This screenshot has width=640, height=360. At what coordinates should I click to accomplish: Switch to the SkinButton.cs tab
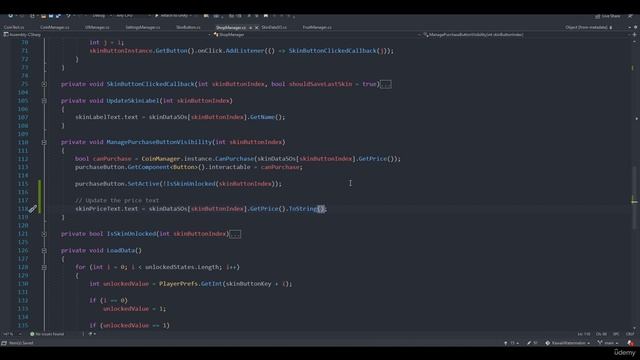click(188, 27)
